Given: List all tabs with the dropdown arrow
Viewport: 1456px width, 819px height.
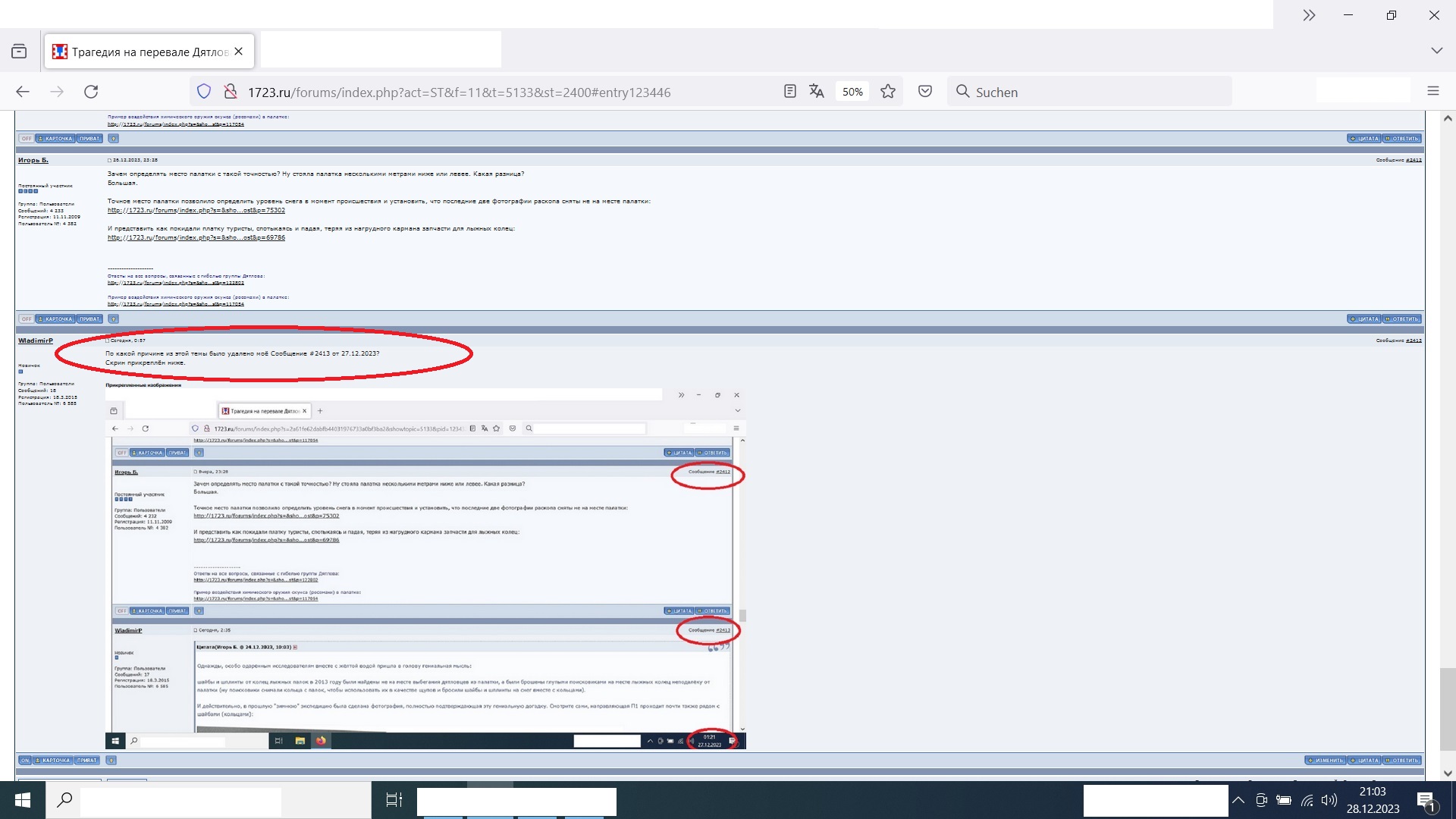Looking at the screenshot, I should click(1436, 51).
